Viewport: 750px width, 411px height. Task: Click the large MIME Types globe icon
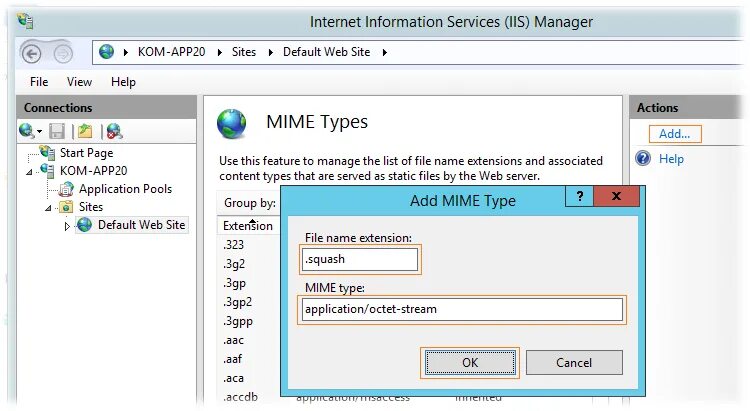232,123
